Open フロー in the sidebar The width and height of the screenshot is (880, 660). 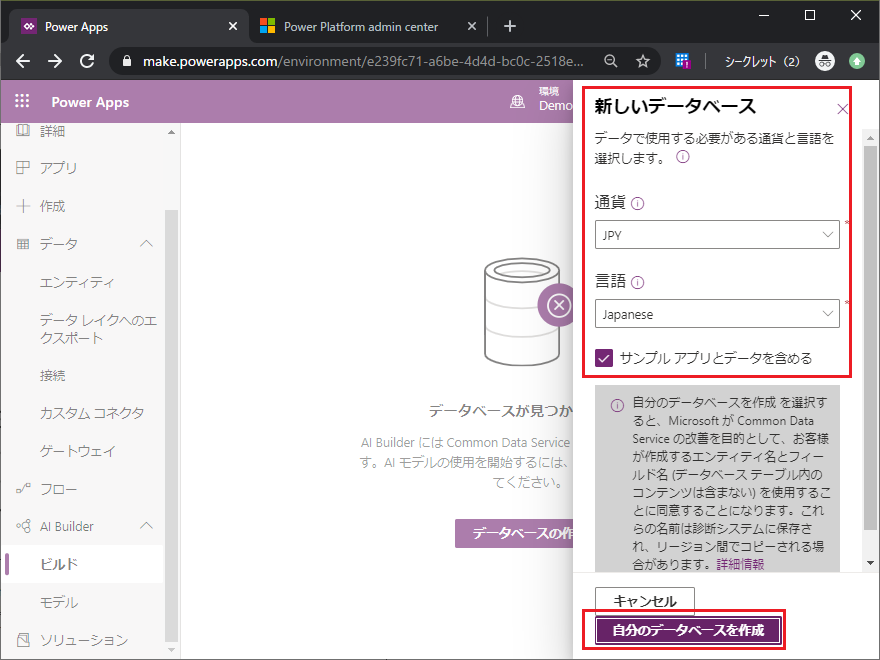(58, 489)
